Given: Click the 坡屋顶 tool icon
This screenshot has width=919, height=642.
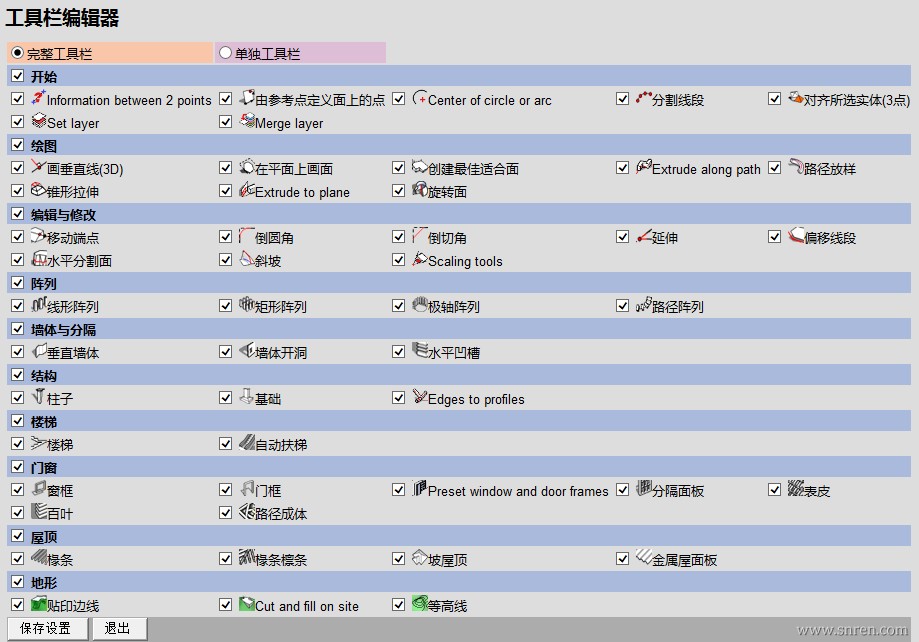Looking at the screenshot, I should [x=420, y=558].
